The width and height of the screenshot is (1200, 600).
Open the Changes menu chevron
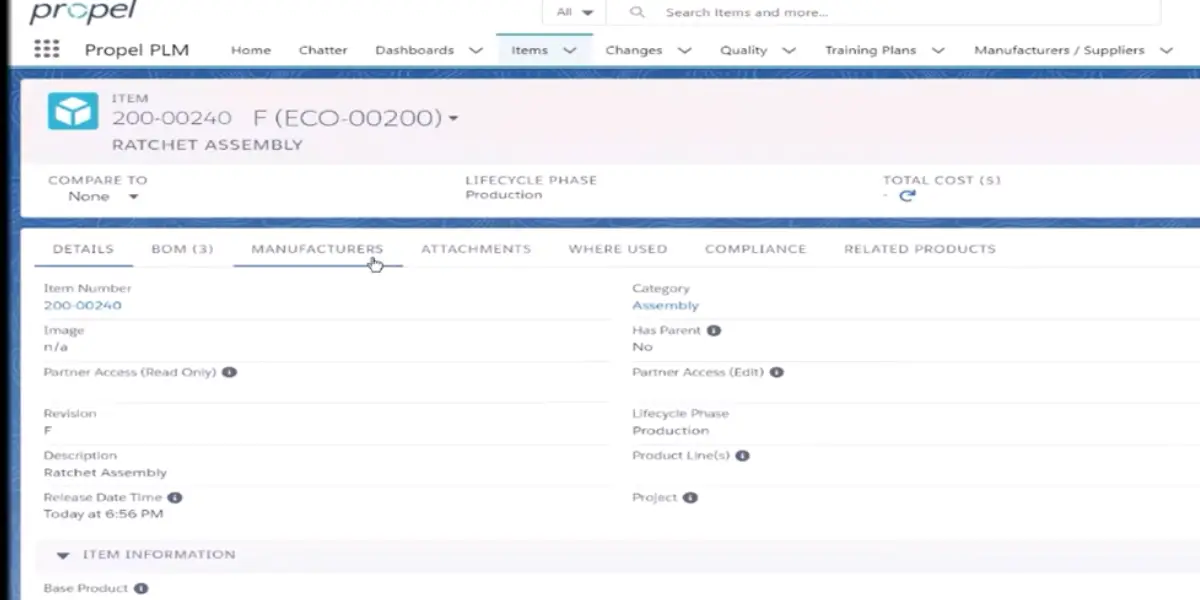pos(685,50)
